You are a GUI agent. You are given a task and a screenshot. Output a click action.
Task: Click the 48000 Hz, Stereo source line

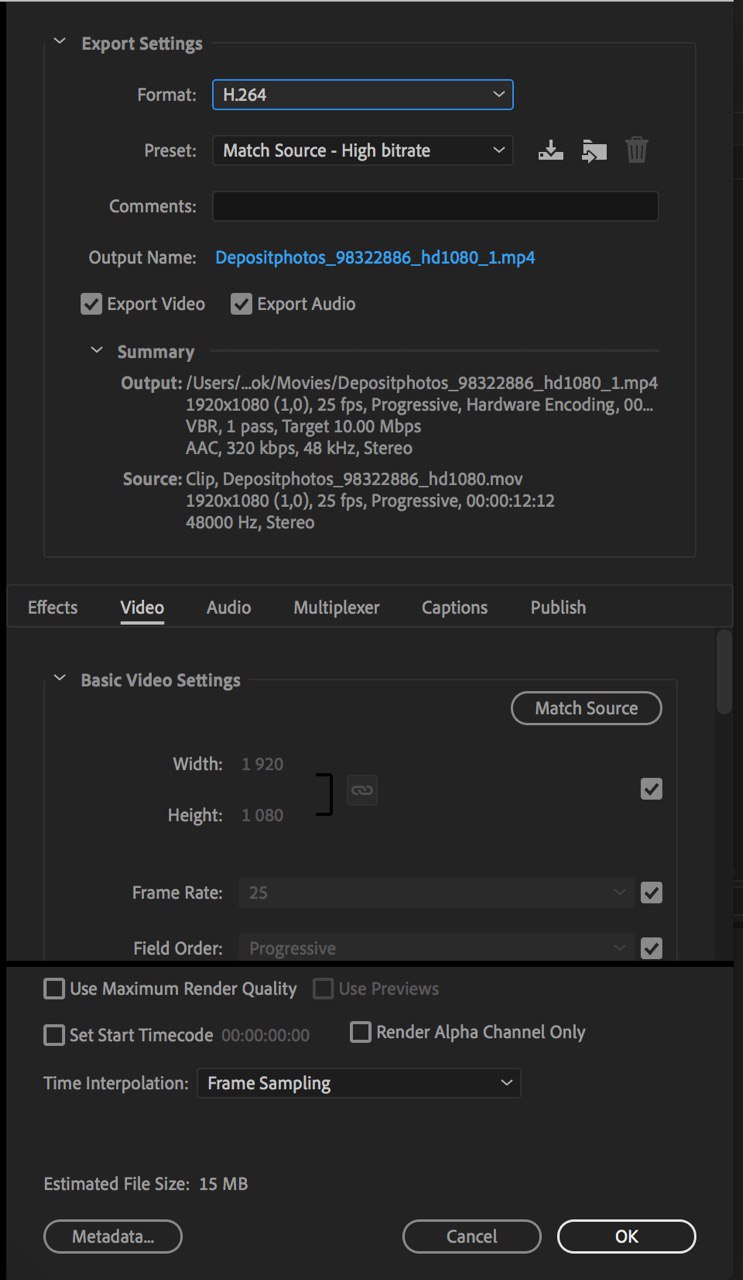click(x=250, y=522)
